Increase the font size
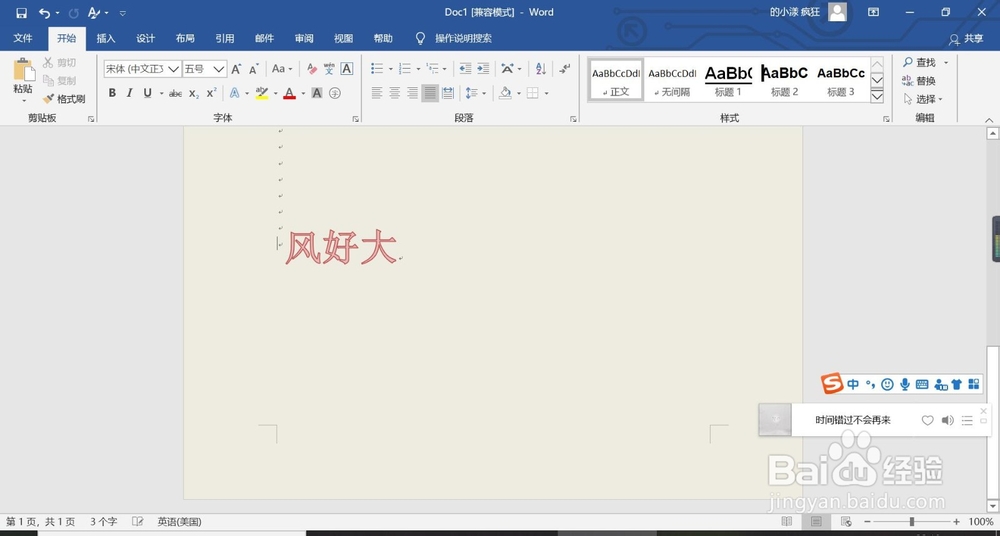 pos(236,69)
